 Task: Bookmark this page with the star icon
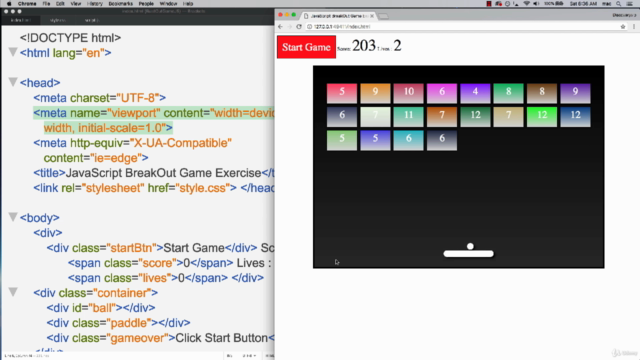pos(623,27)
